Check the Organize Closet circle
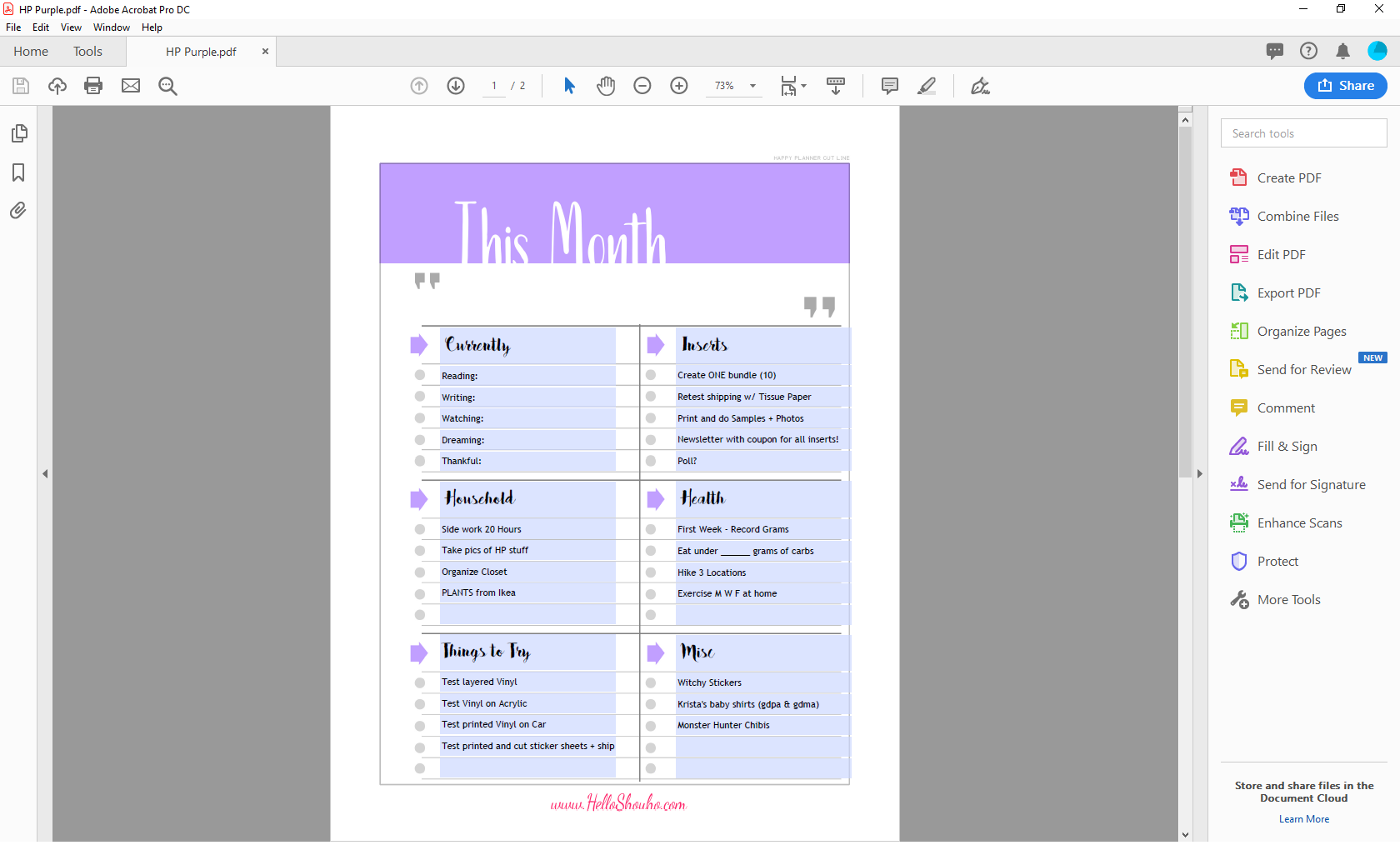1400x860 pixels. (420, 572)
